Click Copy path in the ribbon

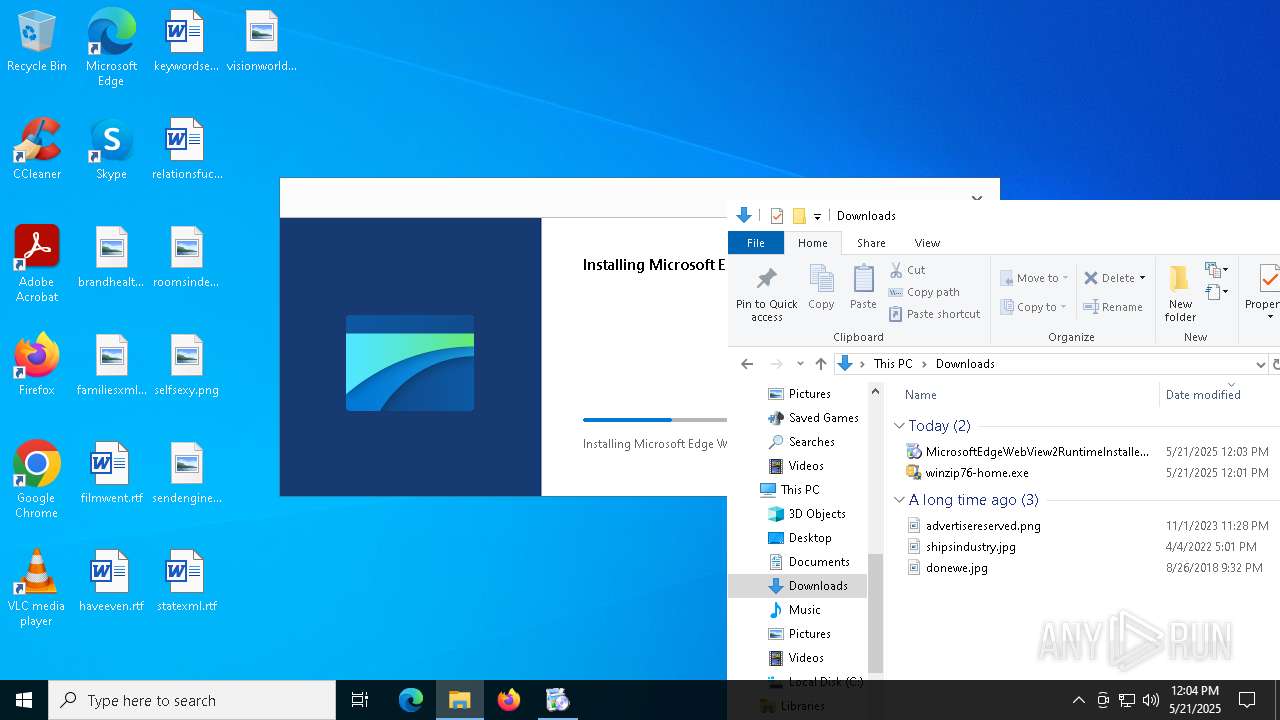[x=925, y=292]
